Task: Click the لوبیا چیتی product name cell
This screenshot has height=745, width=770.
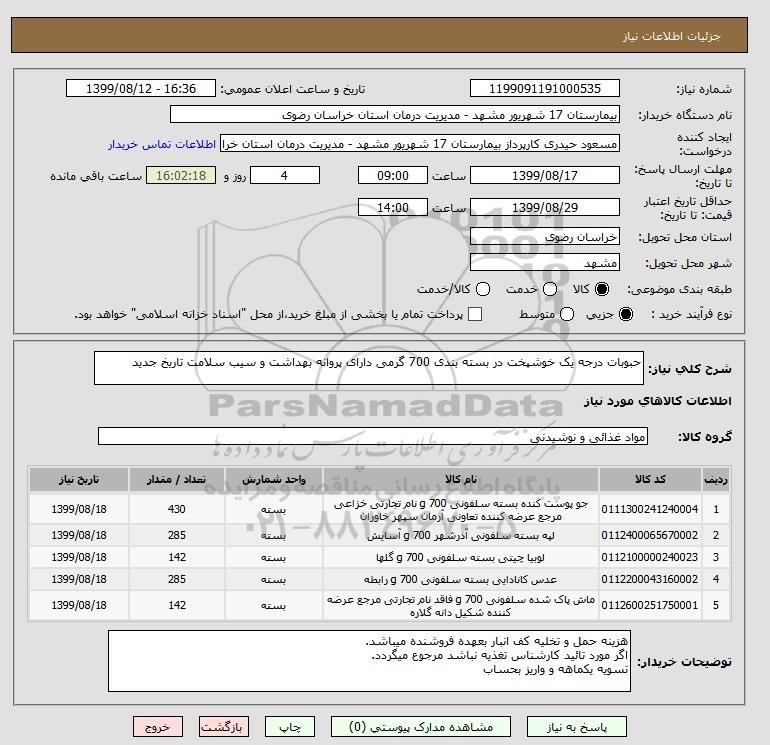Action: tap(461, 557)
